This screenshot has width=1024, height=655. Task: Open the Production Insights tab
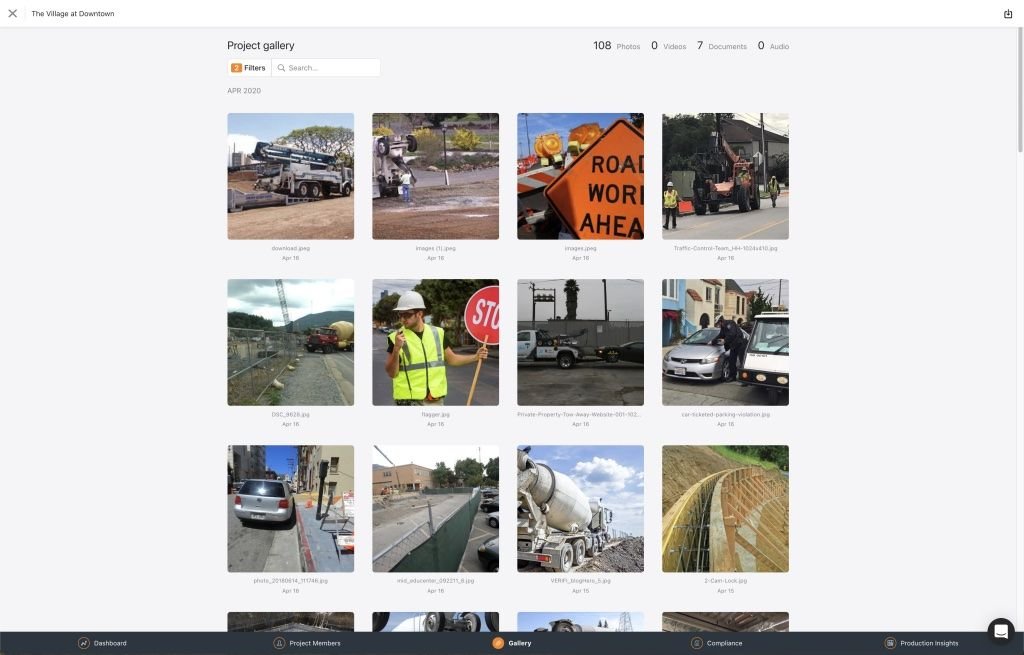pyautogui.click(x=921, y=643)
